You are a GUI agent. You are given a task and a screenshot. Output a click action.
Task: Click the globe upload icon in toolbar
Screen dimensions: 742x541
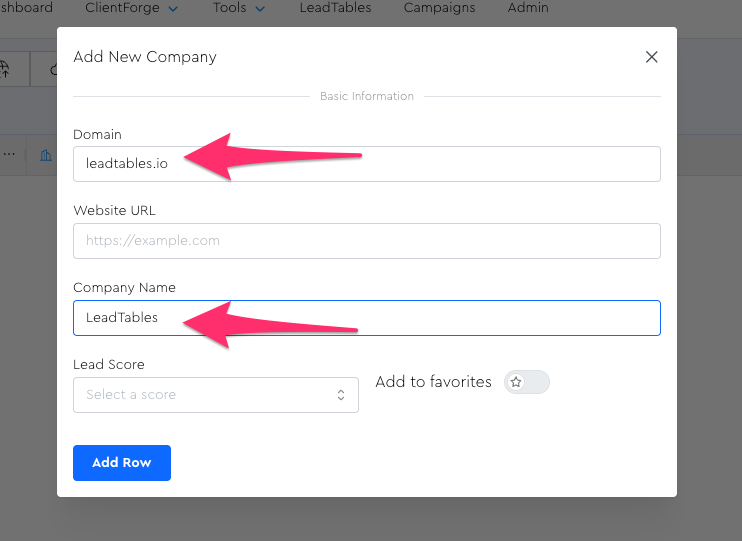pyautogui.click(x=4, y=68)
